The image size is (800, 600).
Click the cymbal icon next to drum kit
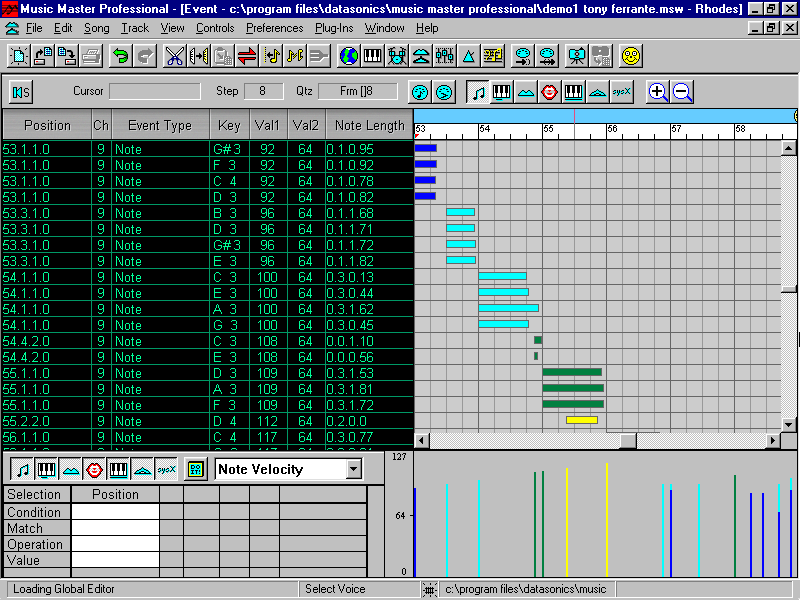[x=420, y=56]
